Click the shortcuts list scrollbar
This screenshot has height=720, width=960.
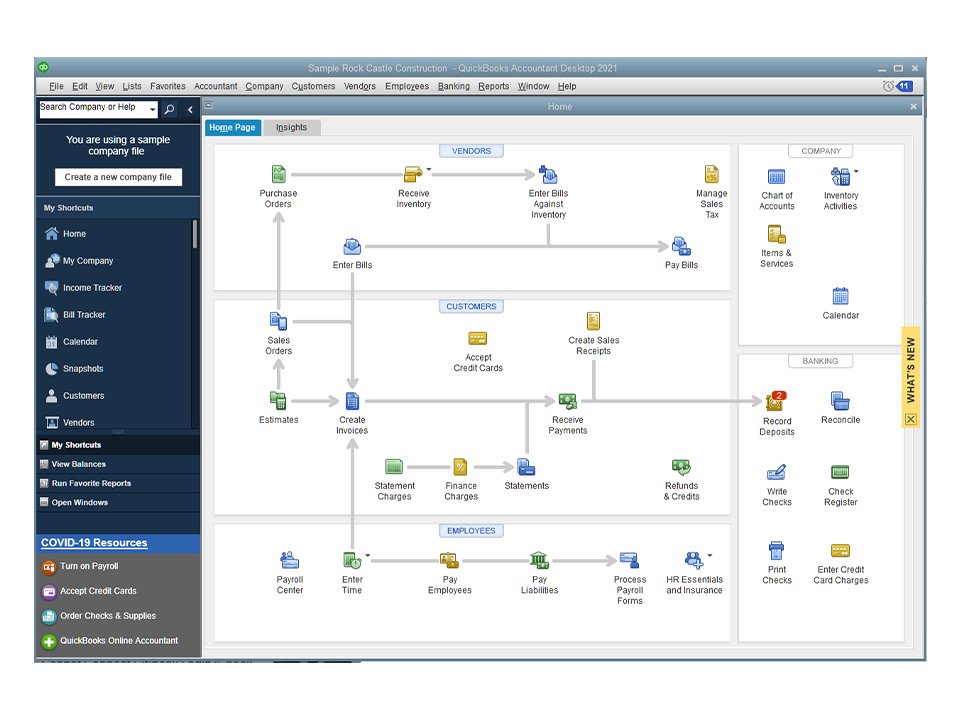(x=195, y=234)
